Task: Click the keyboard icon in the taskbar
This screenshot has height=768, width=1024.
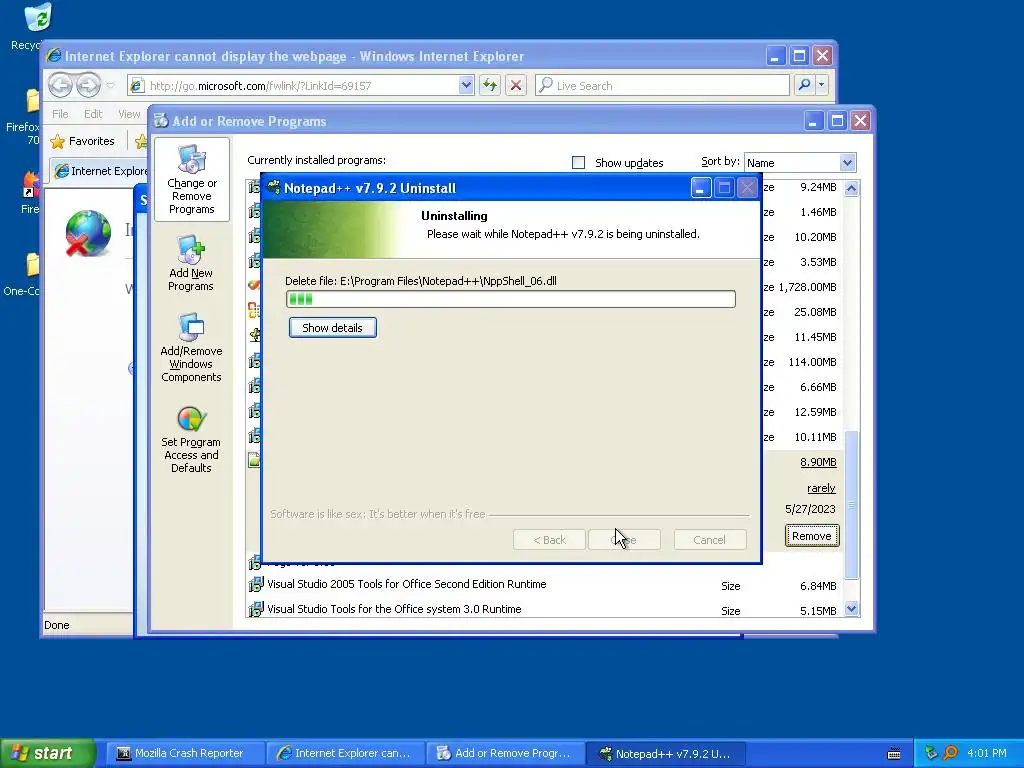Action: 894,754
